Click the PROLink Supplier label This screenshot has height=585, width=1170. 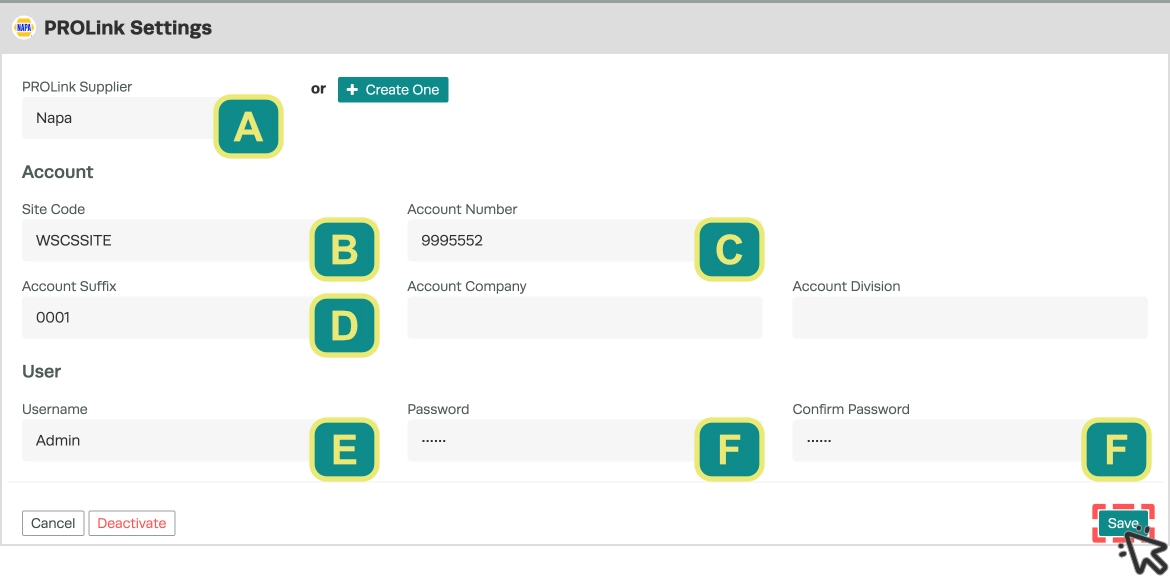[77, 87]
